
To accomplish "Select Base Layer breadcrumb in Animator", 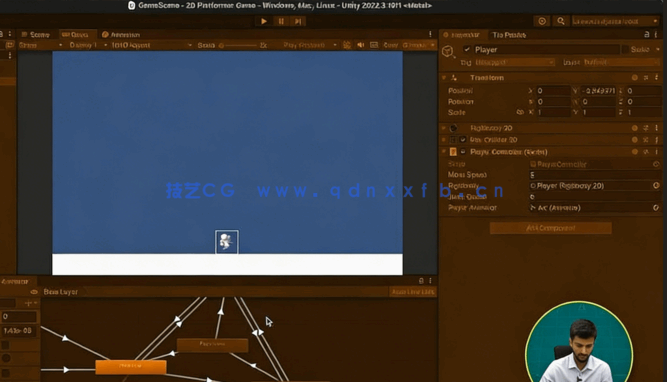I will [61, 292].
